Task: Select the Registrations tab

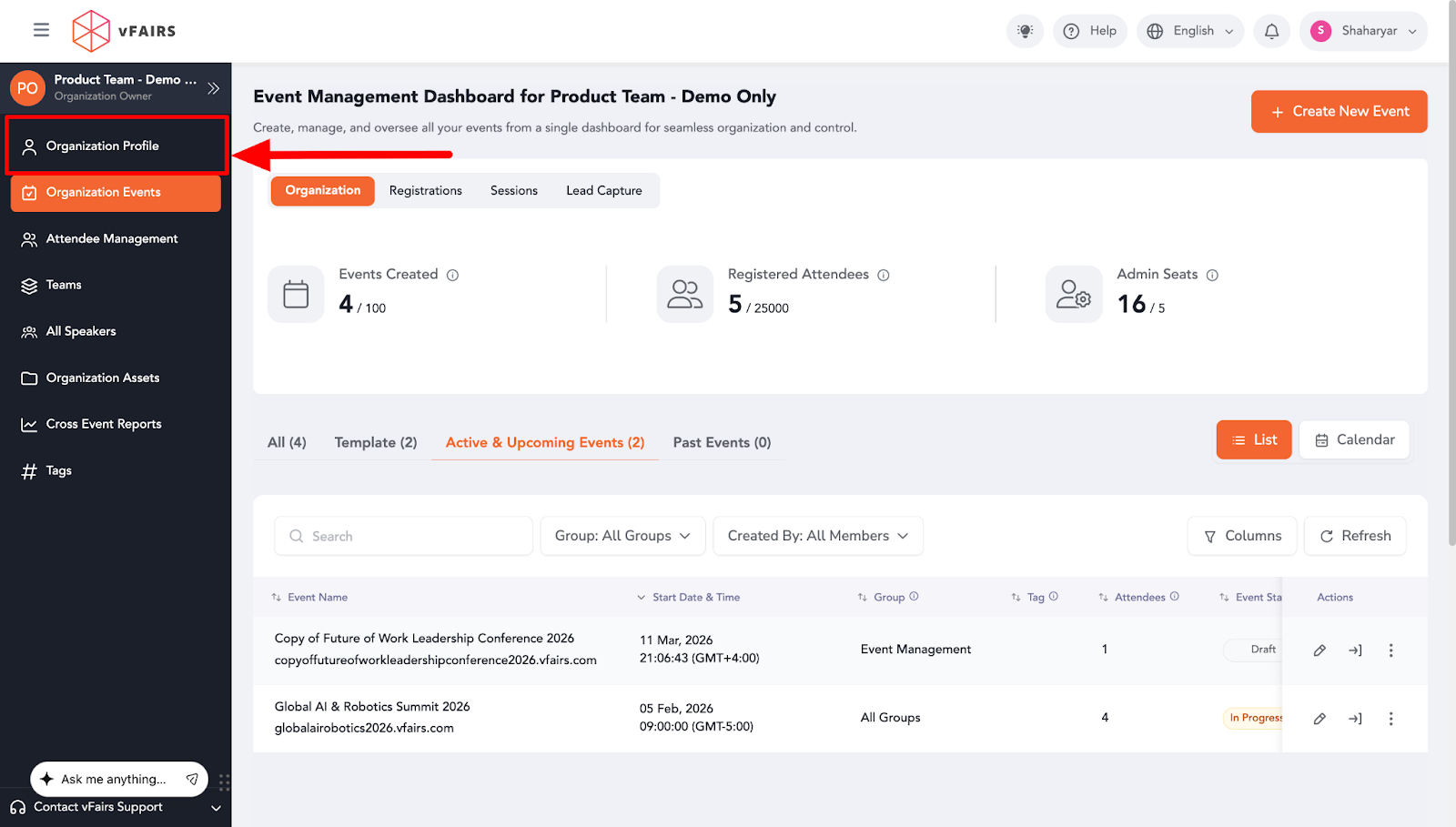Action: tap(425, 191)
